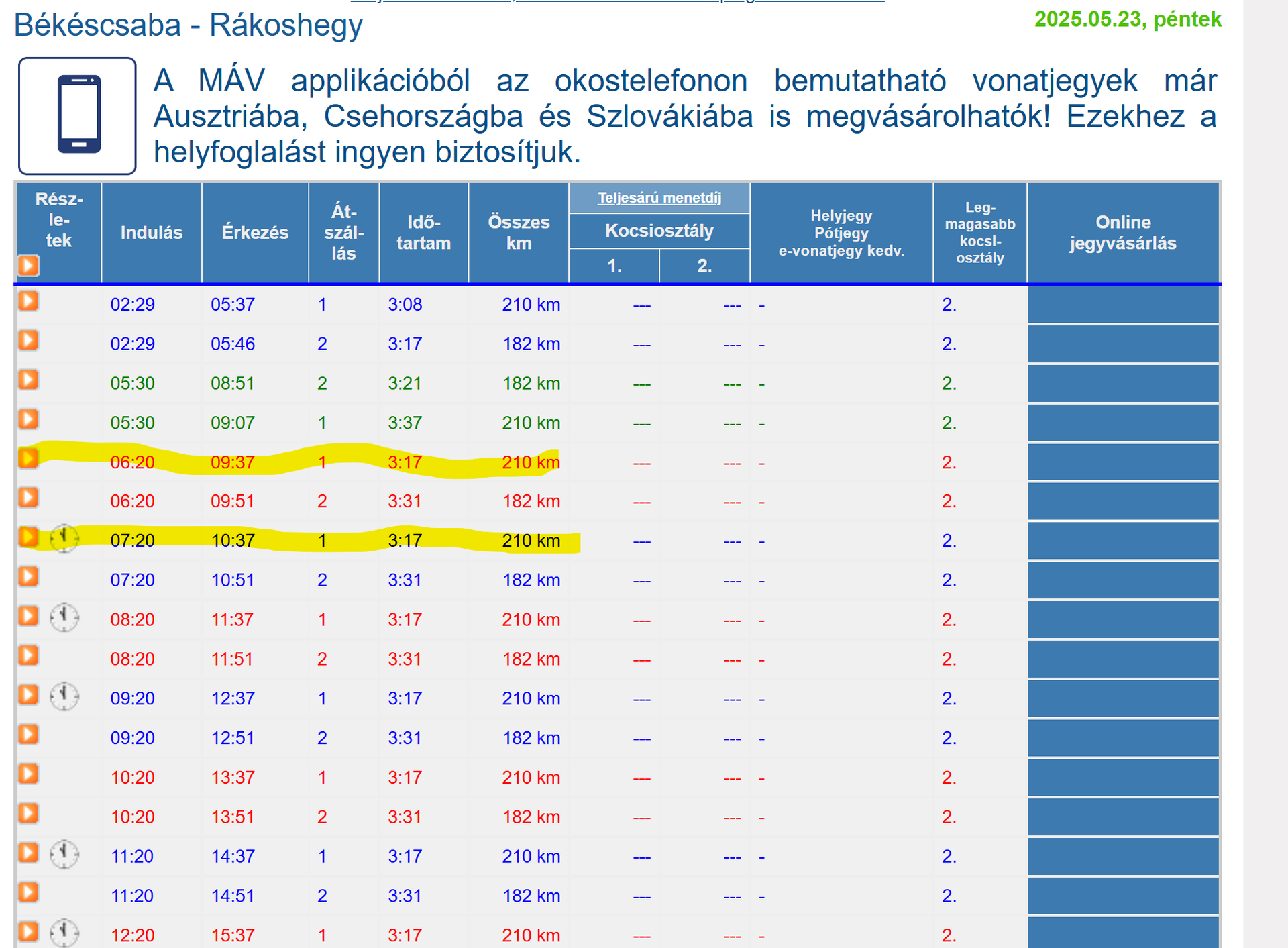Click the 2025.05.23, péntek date label
1288x948 pixels.
point(1127,19)
